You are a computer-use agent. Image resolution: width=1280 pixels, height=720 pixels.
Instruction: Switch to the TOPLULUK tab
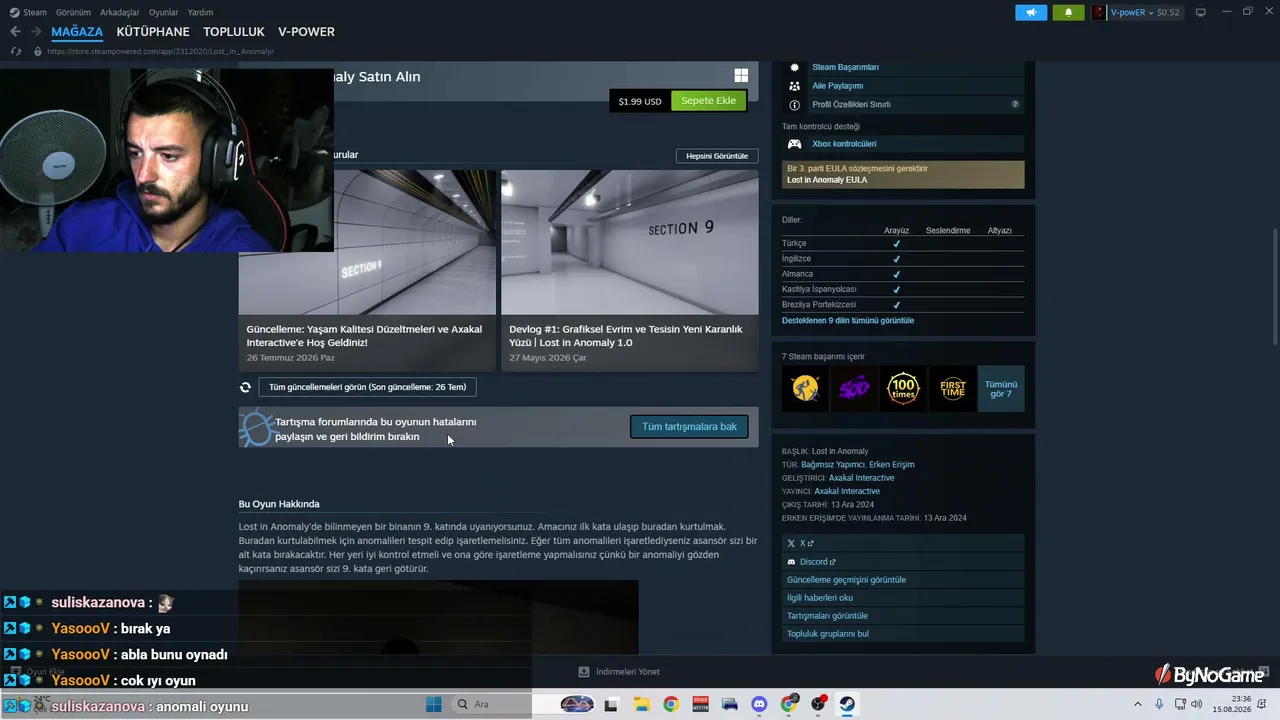coord(234,32)
